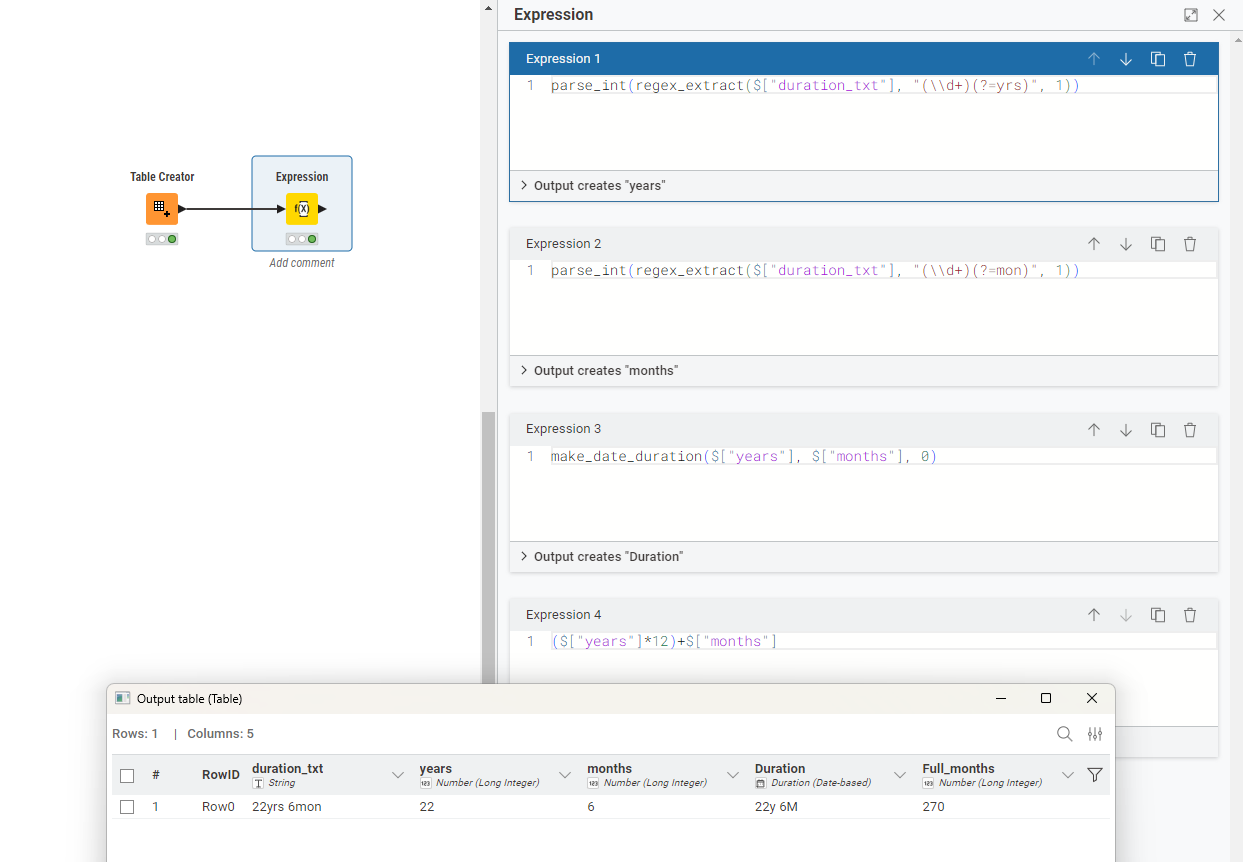Screen dimensions: 1243x862
Task: Duplicate Expression 2 using copy icon
Action: click(1157, 244)
